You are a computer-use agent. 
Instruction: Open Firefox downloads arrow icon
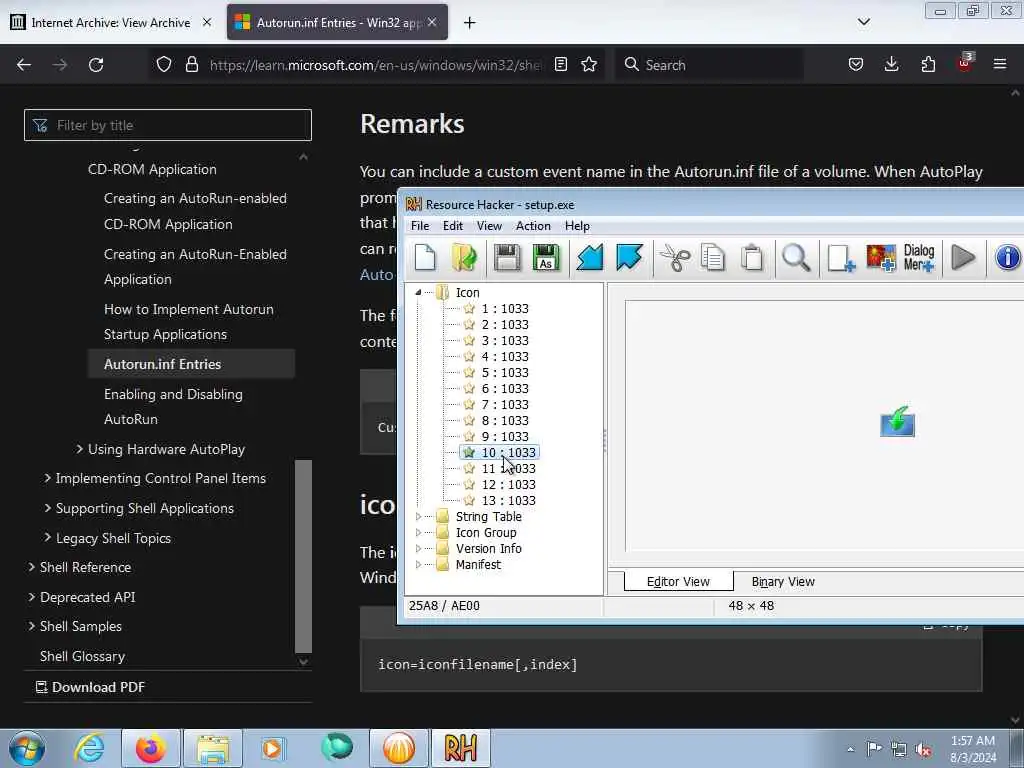(891, 65)
